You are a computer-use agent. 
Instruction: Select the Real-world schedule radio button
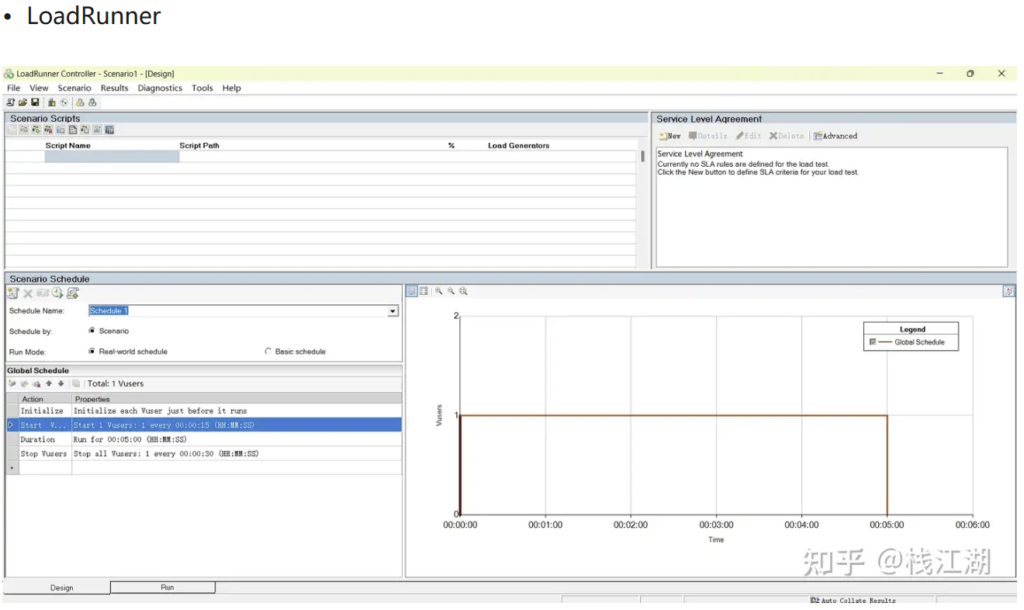click(x=92, y=352)
